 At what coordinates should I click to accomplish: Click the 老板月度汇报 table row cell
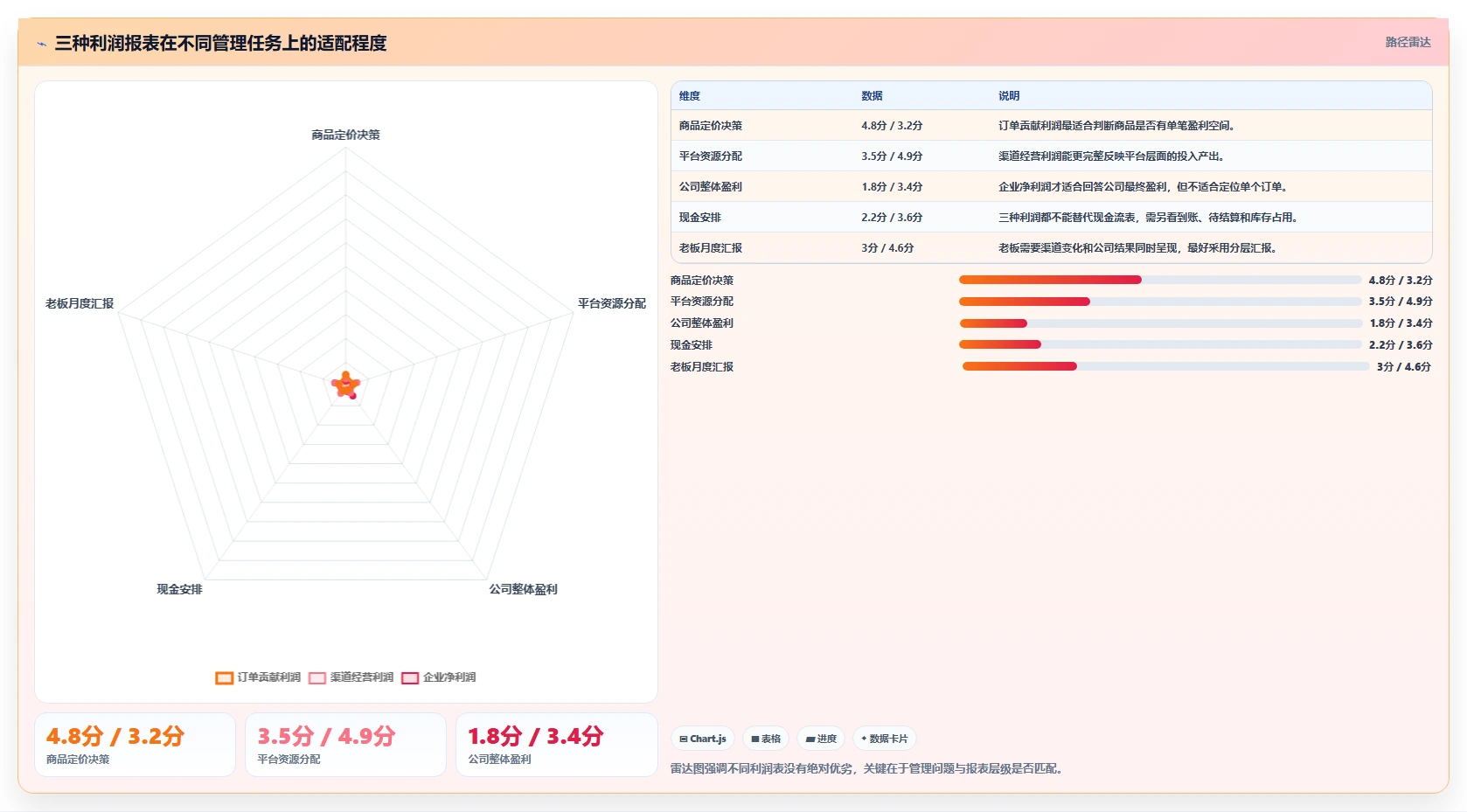coord(711,248)
